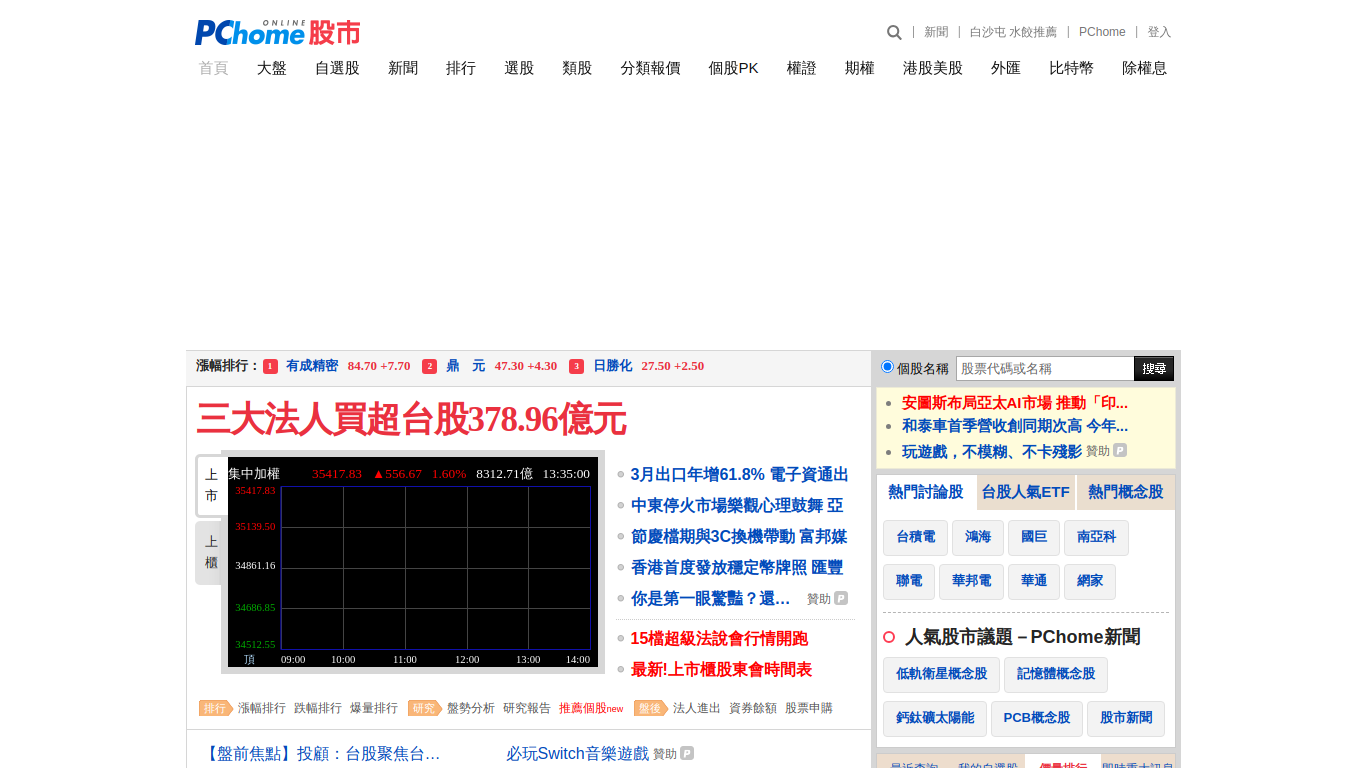
Task: Open the 比特幣 menu item
Action: pyautogui.click(x=1071, y=68)
